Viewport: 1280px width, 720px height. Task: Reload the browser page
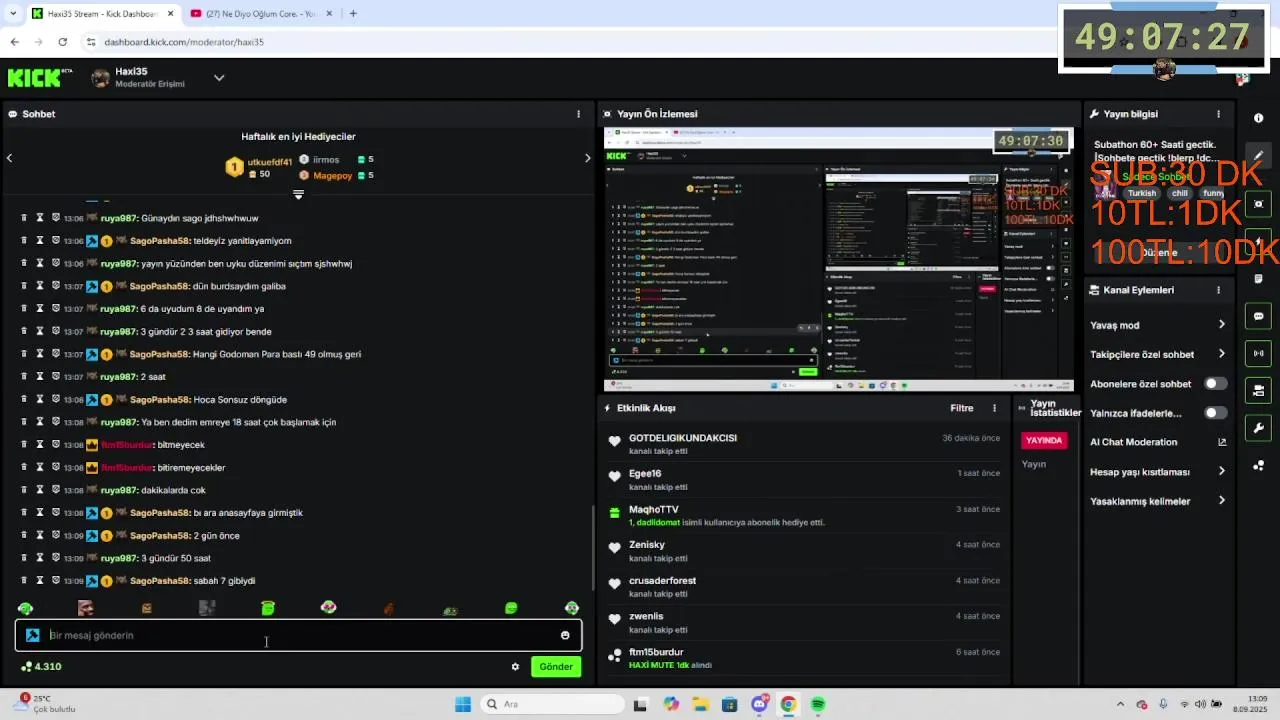click(62, 42)
